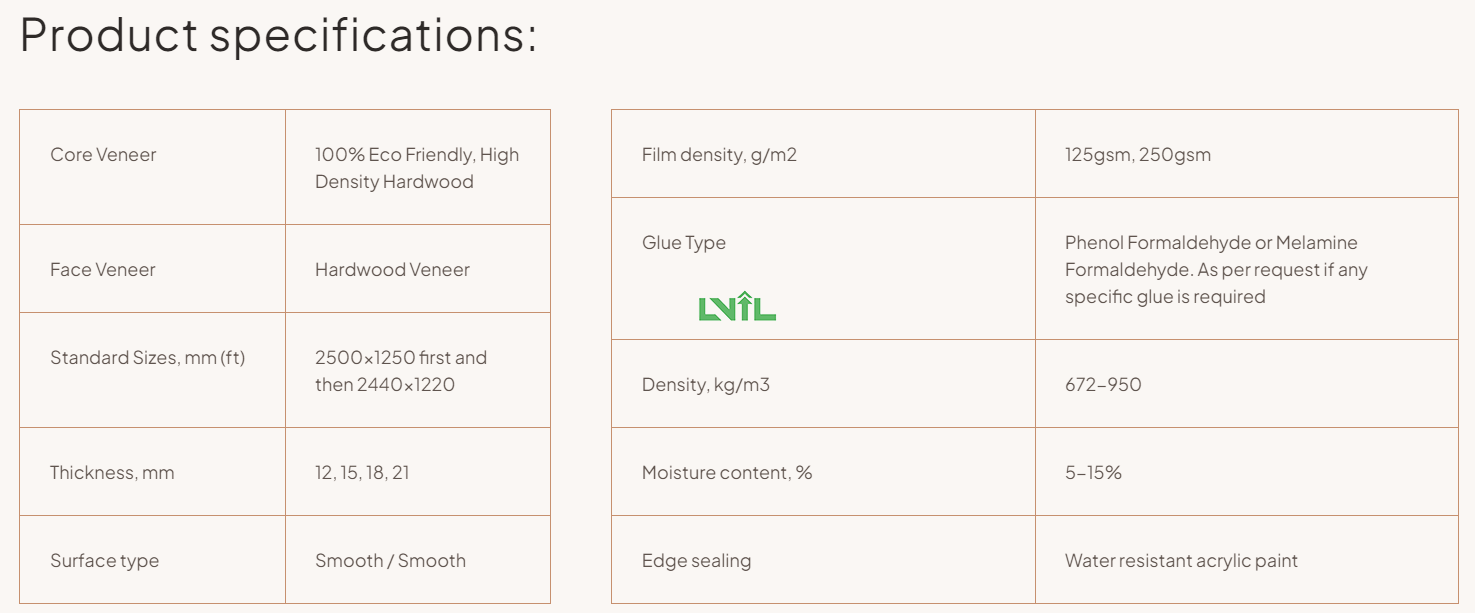Select the 125gsm, 250gsm value
The height and width of the screenshot is (613, 1475).
(x=1138, y=155)
